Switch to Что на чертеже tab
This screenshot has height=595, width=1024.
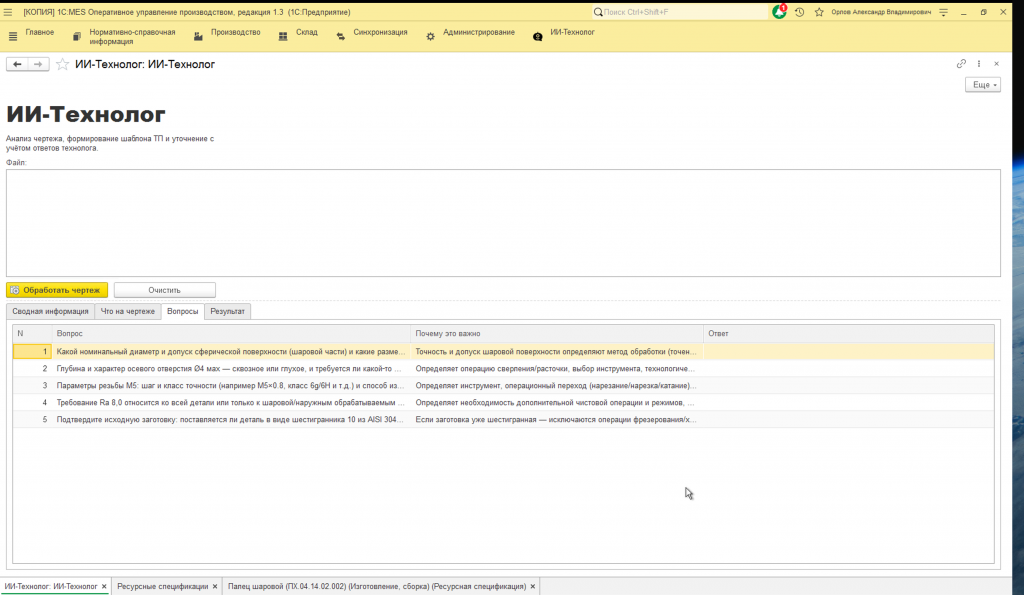(x=127, y=312)
